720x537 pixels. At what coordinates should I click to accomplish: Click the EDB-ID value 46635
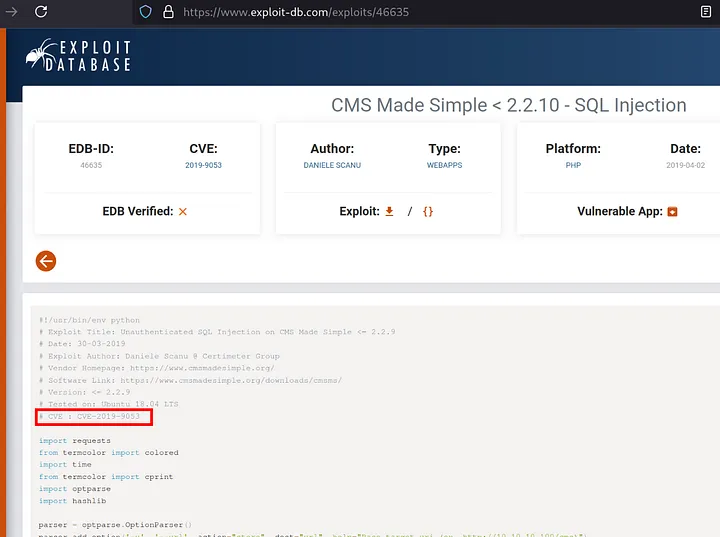coord(91,165)
